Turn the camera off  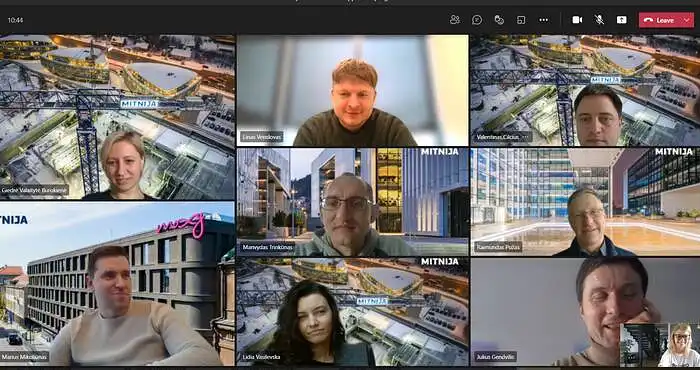tap(577, 20)
